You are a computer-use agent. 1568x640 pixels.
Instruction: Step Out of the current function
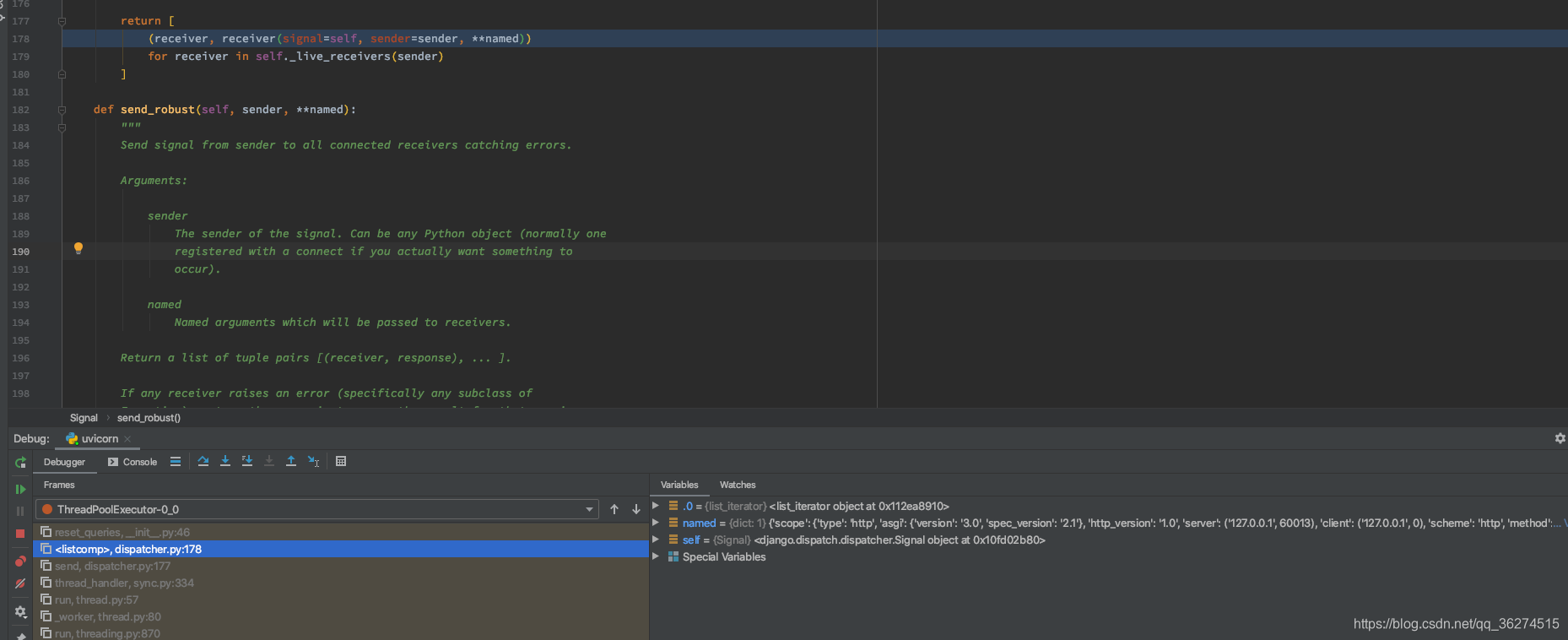(291, 461)
